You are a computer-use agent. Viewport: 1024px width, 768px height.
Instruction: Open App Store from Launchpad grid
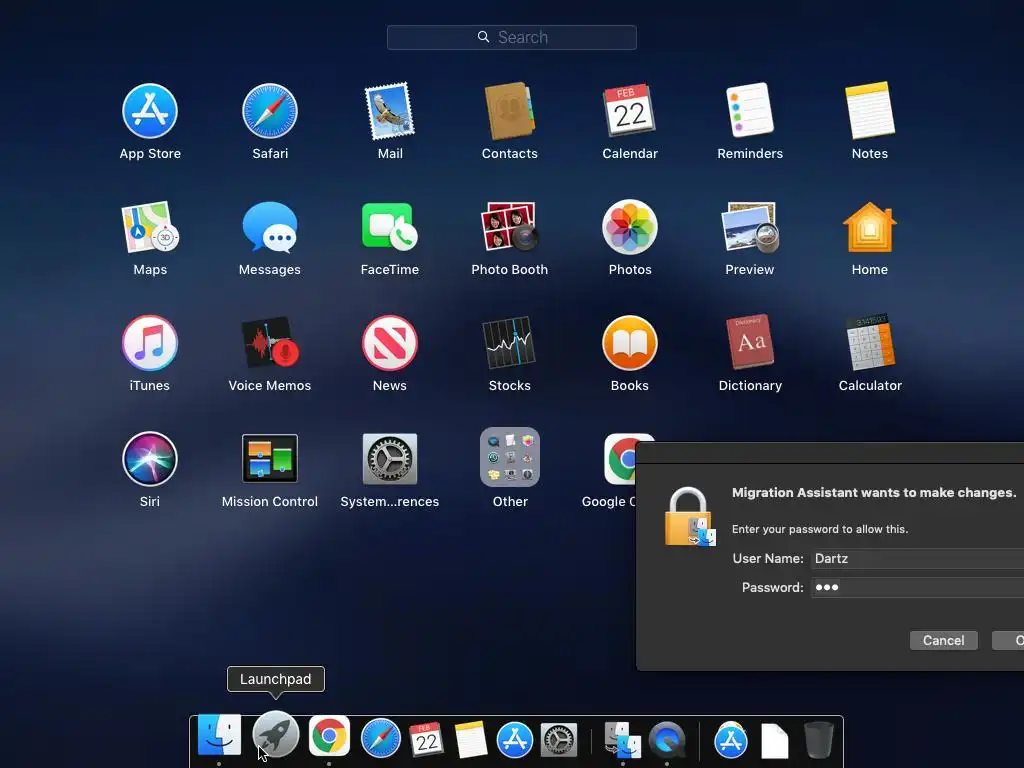(x=150, y=111)
